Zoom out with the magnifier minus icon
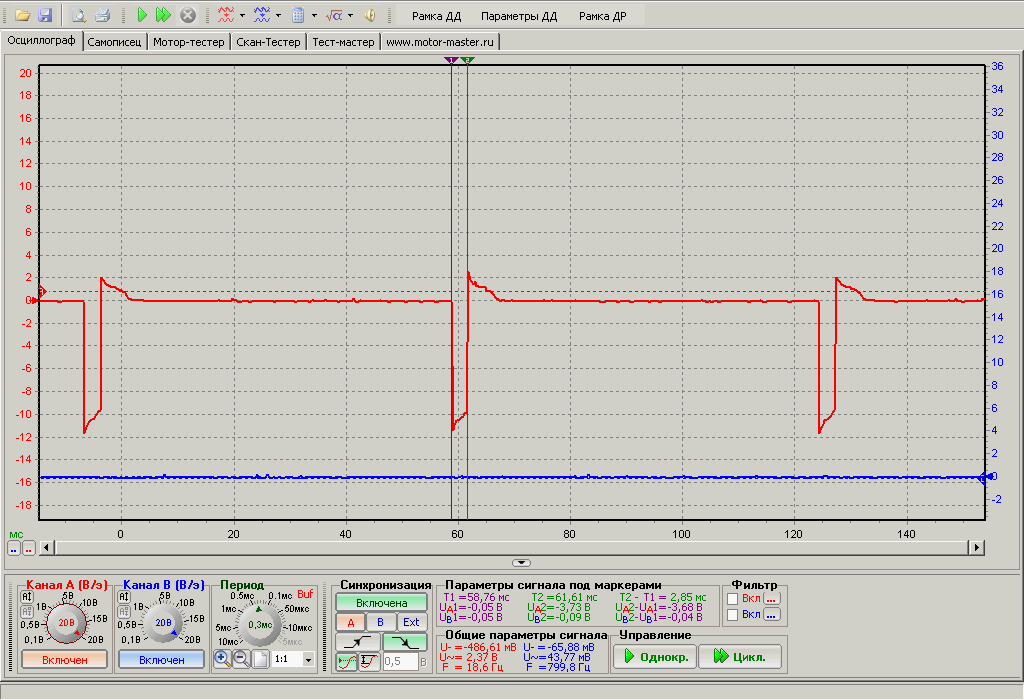The width and height of the screenshot is (1024, 700). [x=241, y=659]
